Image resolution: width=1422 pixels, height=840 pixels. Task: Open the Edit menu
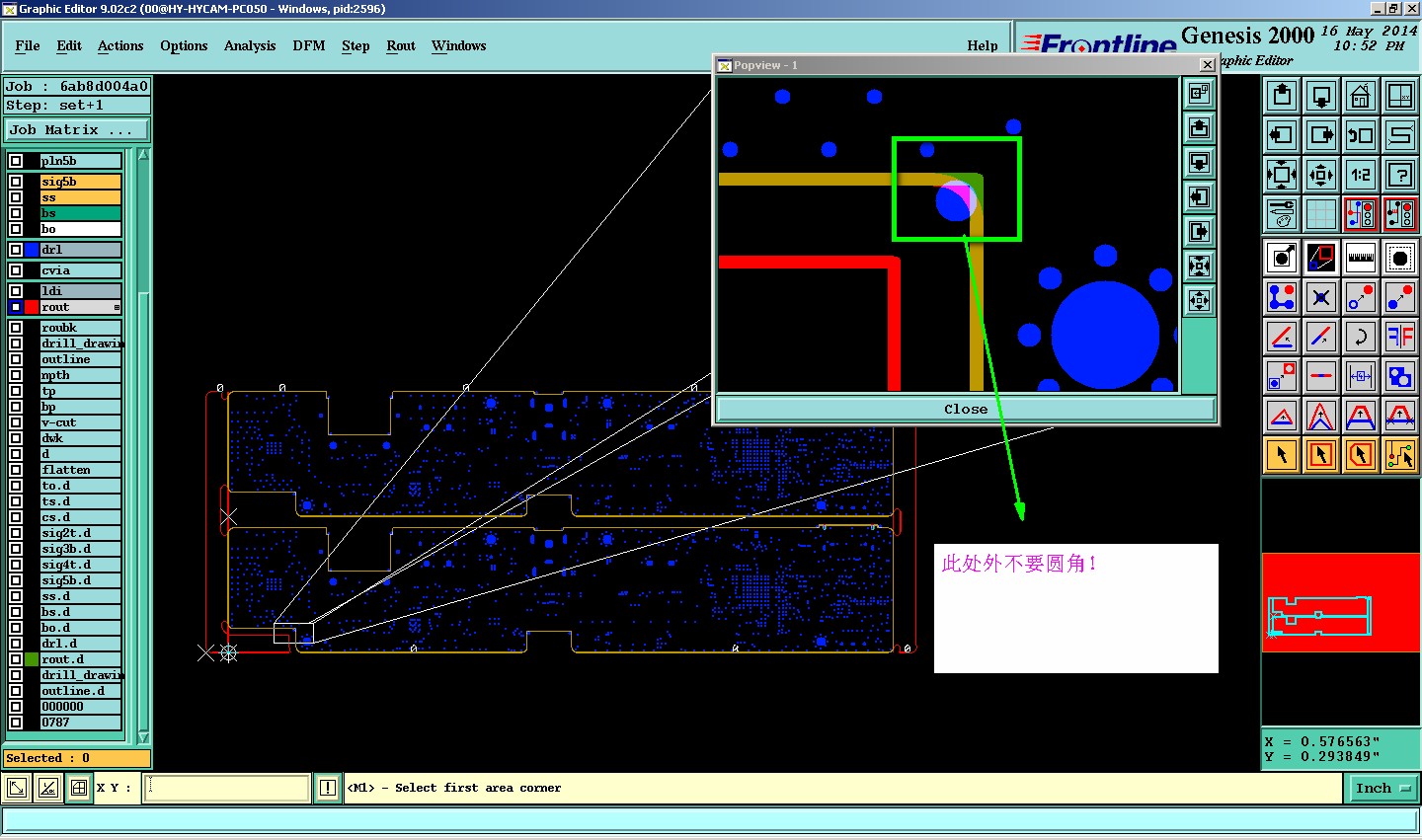pyautogui.click(x=69, y=45)
